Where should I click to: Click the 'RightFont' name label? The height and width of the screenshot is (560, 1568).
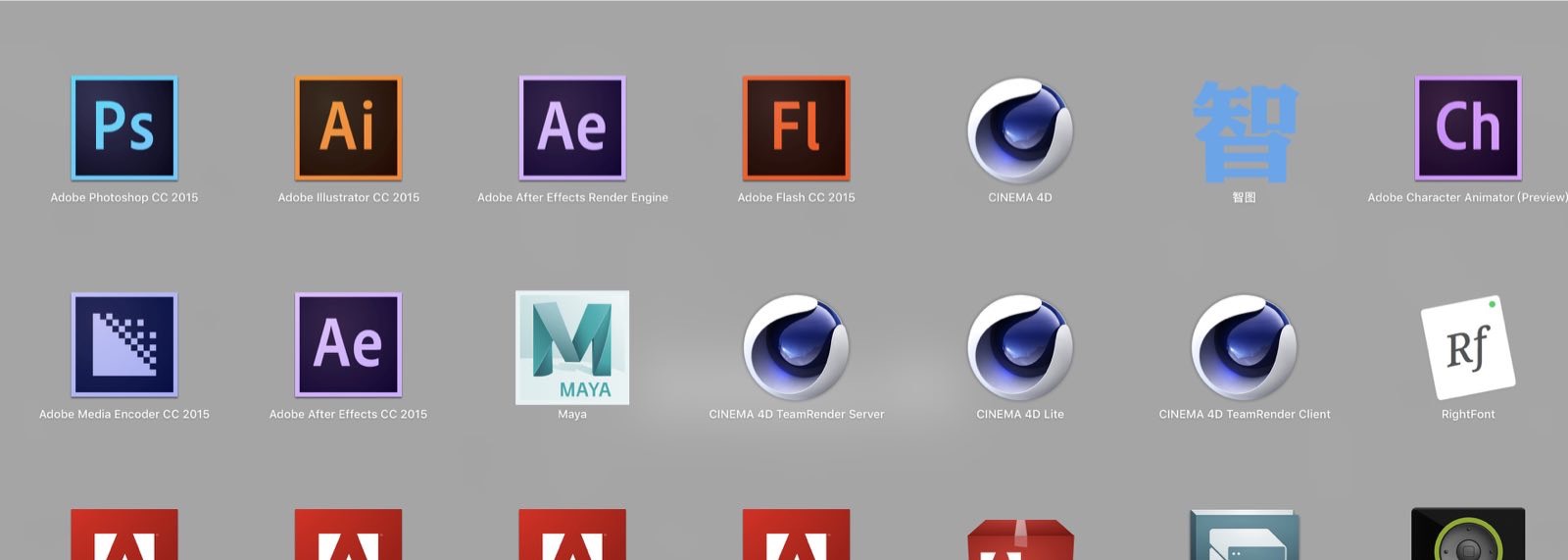click(x=1468, y=414)
